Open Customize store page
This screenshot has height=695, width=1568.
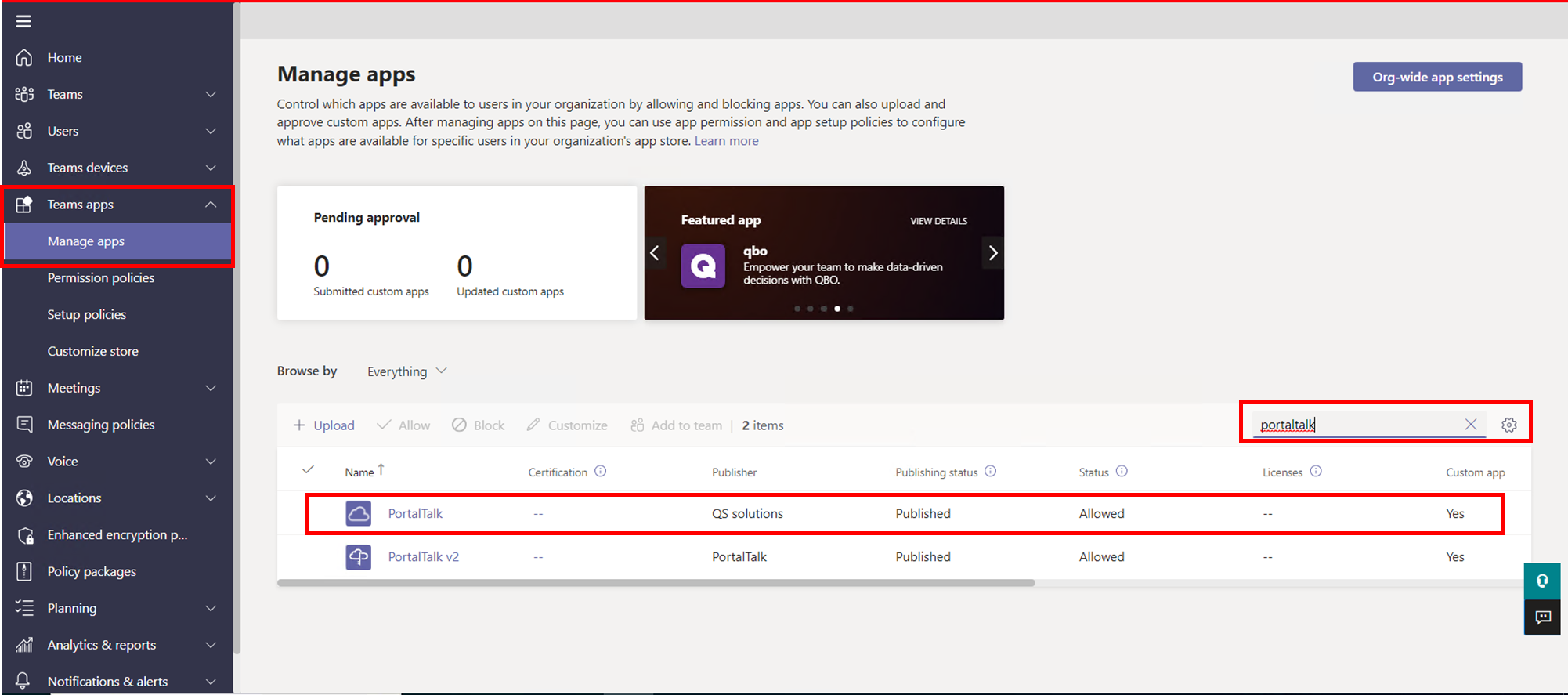click(93, 351)
